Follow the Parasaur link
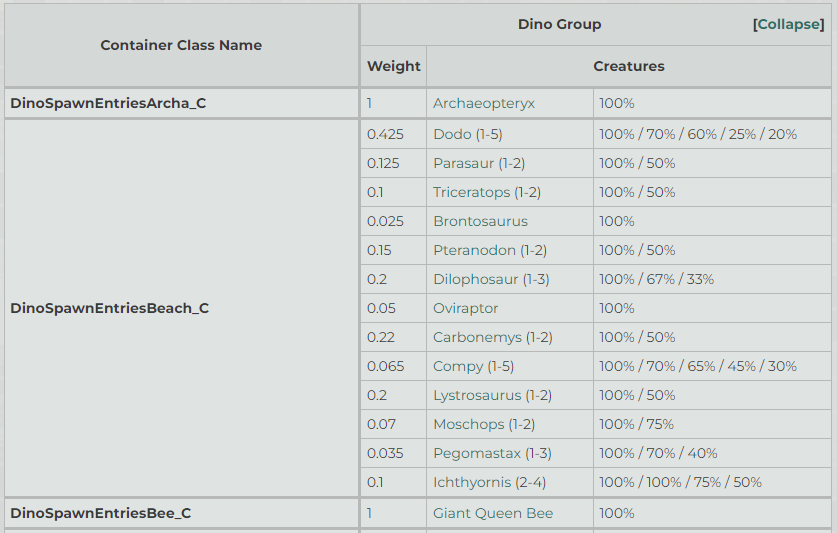This screenshot has height=533, width=837. point(463,163)
